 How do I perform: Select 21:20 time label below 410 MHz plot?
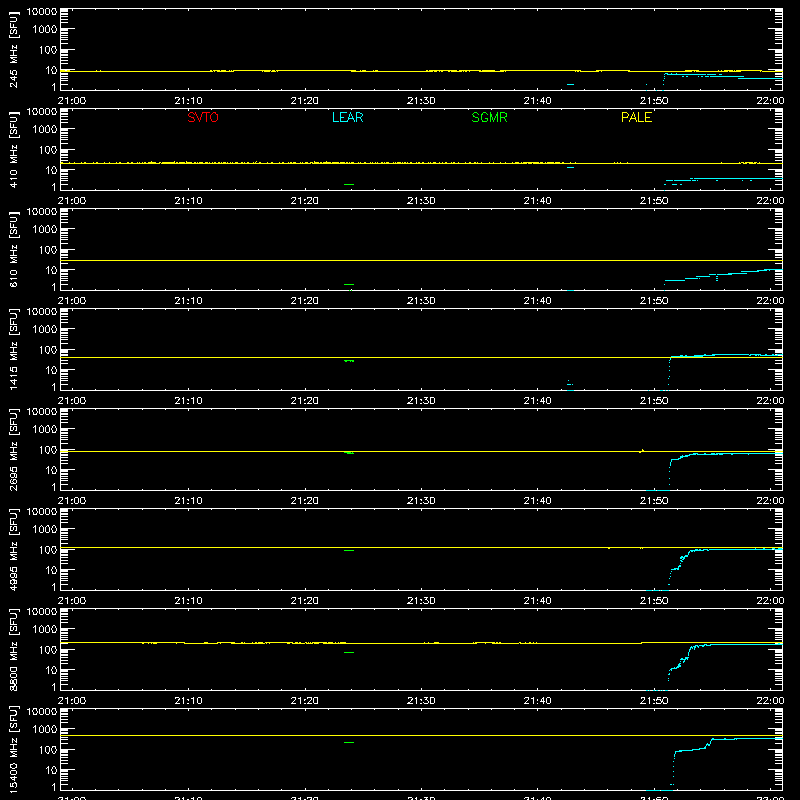[305, 201]
